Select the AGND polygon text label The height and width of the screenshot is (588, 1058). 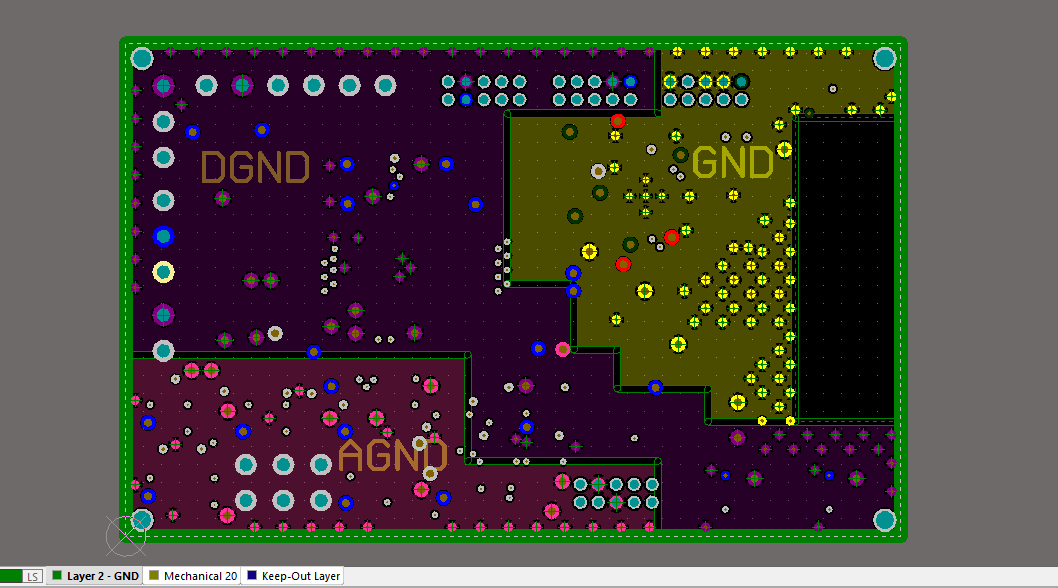click(392, 456)
